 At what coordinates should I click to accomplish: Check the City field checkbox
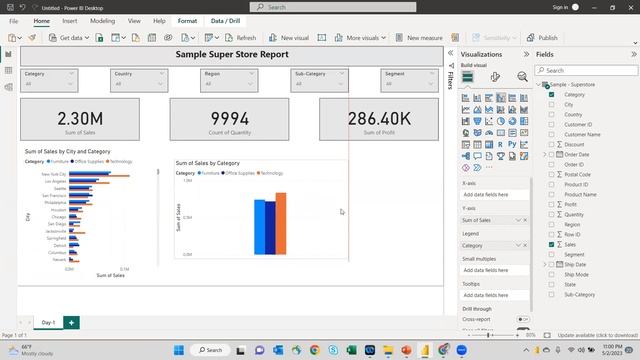[551, 104]
